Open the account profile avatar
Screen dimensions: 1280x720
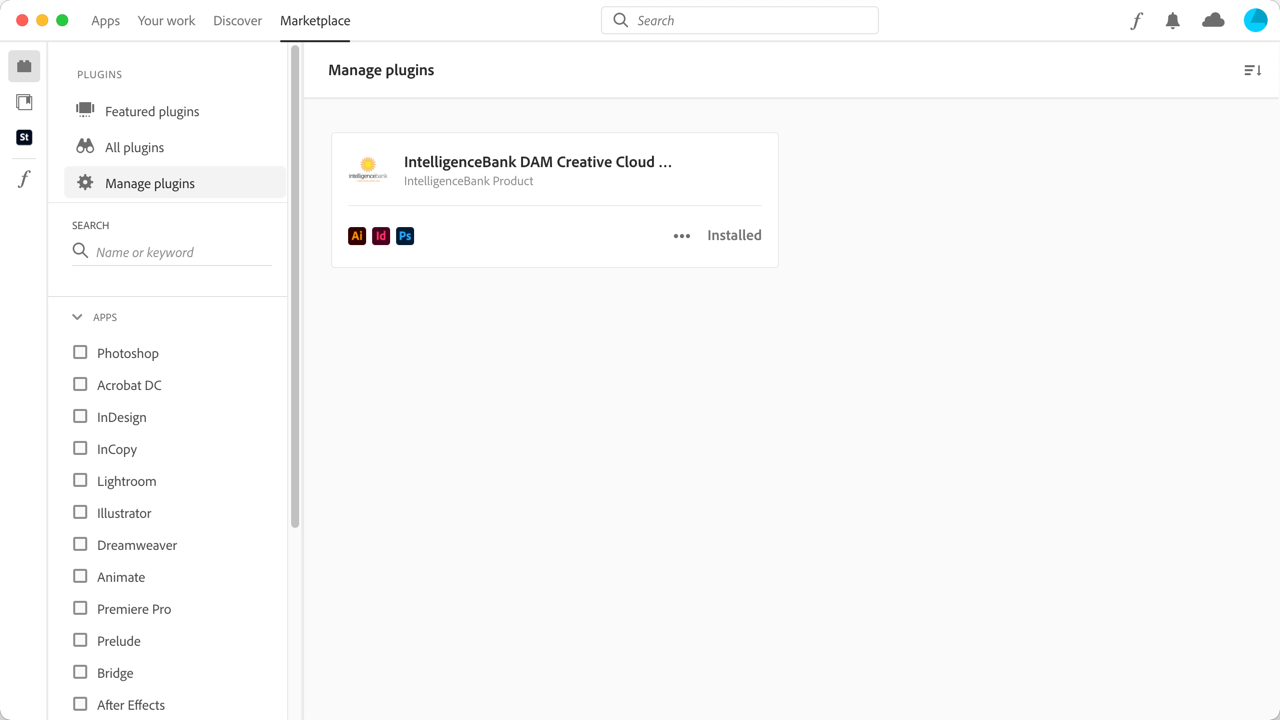click(x=1256, y=20)
